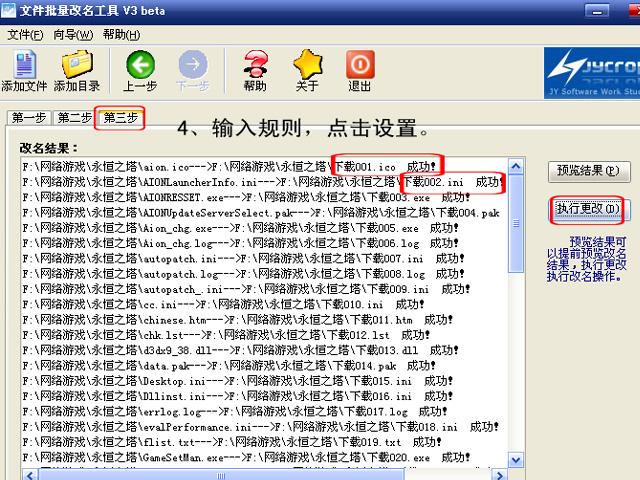
Task: Select the cc.ini result row
Action: coord(224,304)
